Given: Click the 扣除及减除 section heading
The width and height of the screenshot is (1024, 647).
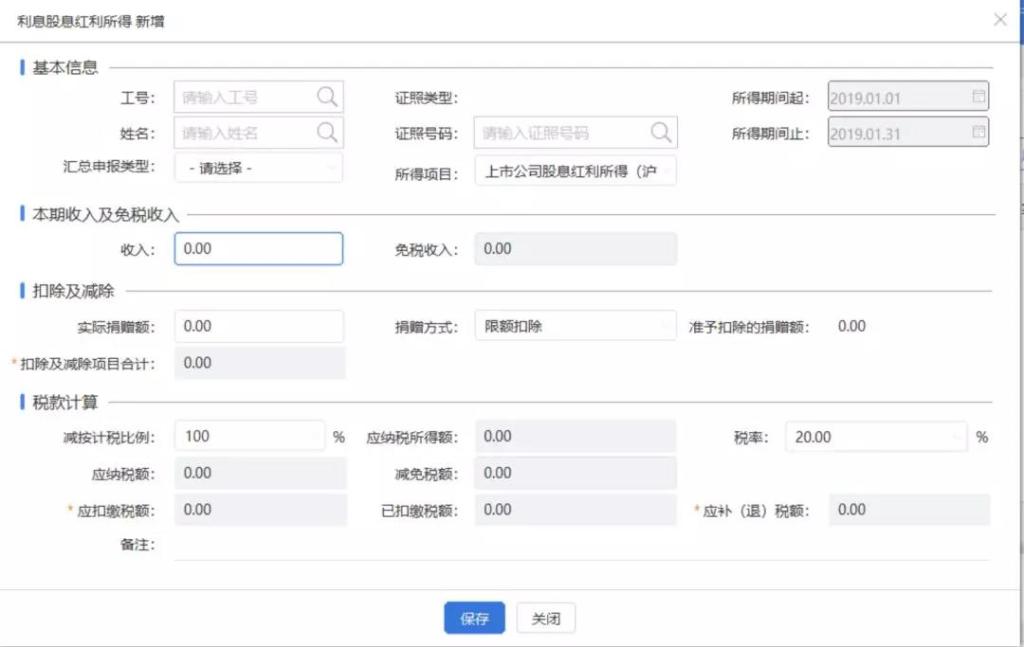Looking at the screenshot, I should (x=73, y=291).
